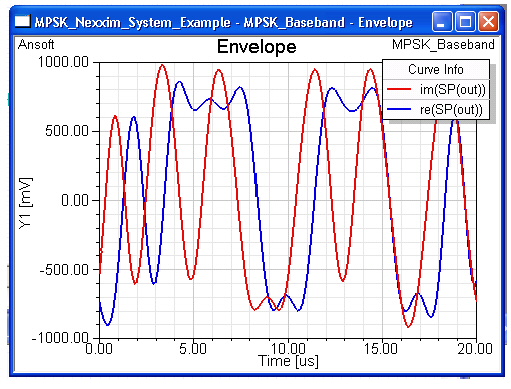Select the Y1 [mV] axis label
Viewport: 511px width, 389px height.
point(25,203)
